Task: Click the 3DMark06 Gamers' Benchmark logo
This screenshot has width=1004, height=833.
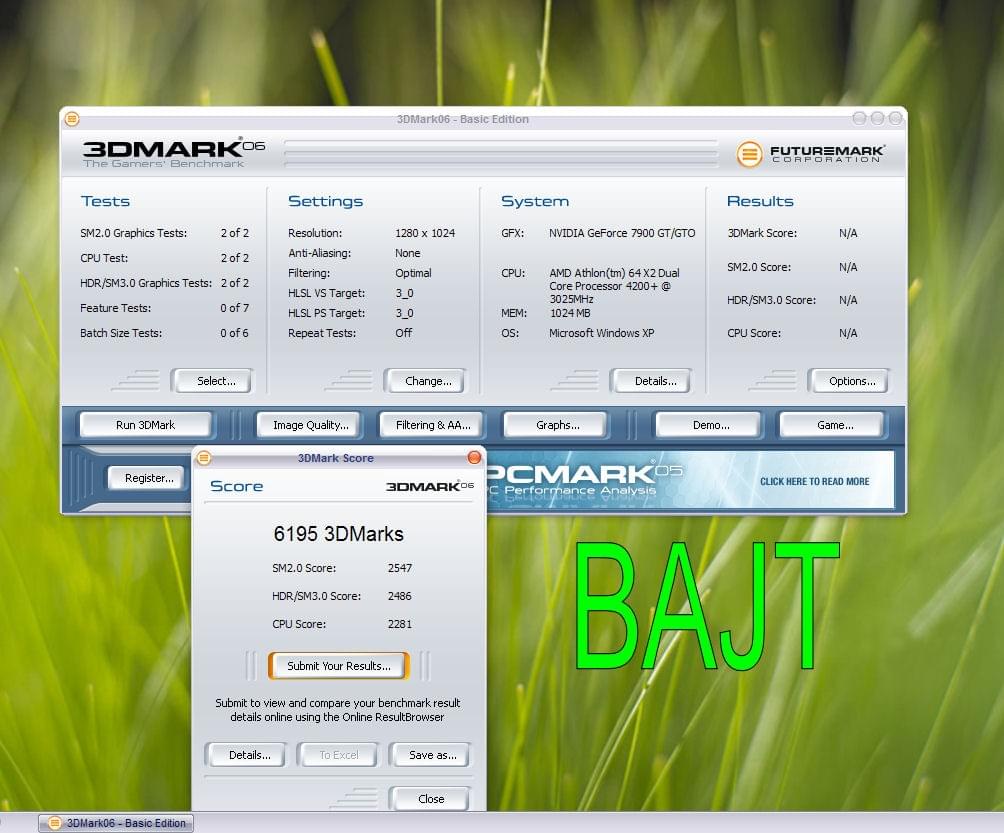Action: click(x=174, y=153)
